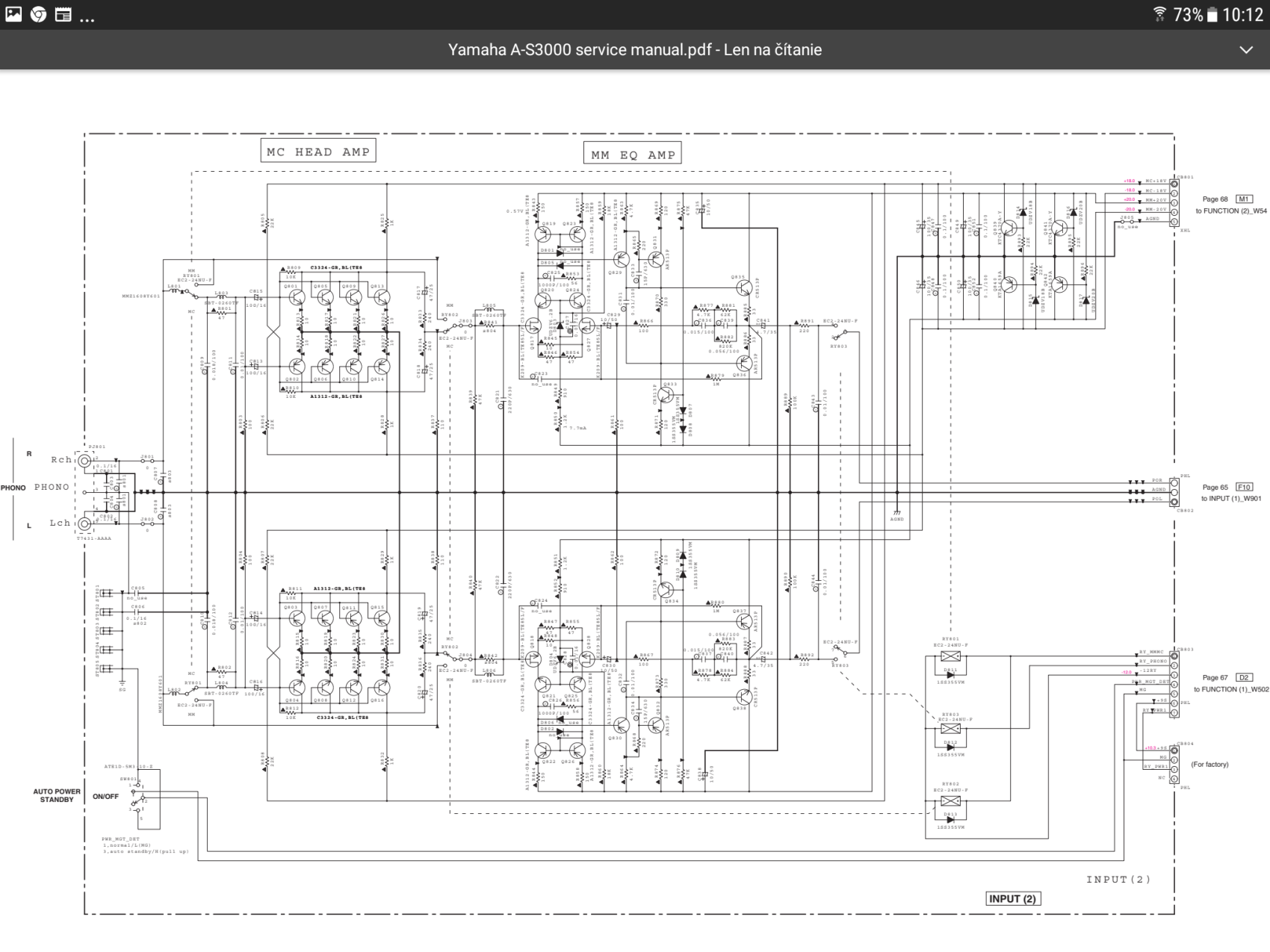This screenshot has width=1270, height=952.
Task: Expand the toolbar with the chevron arrow
Action: tap(1245, 50)
